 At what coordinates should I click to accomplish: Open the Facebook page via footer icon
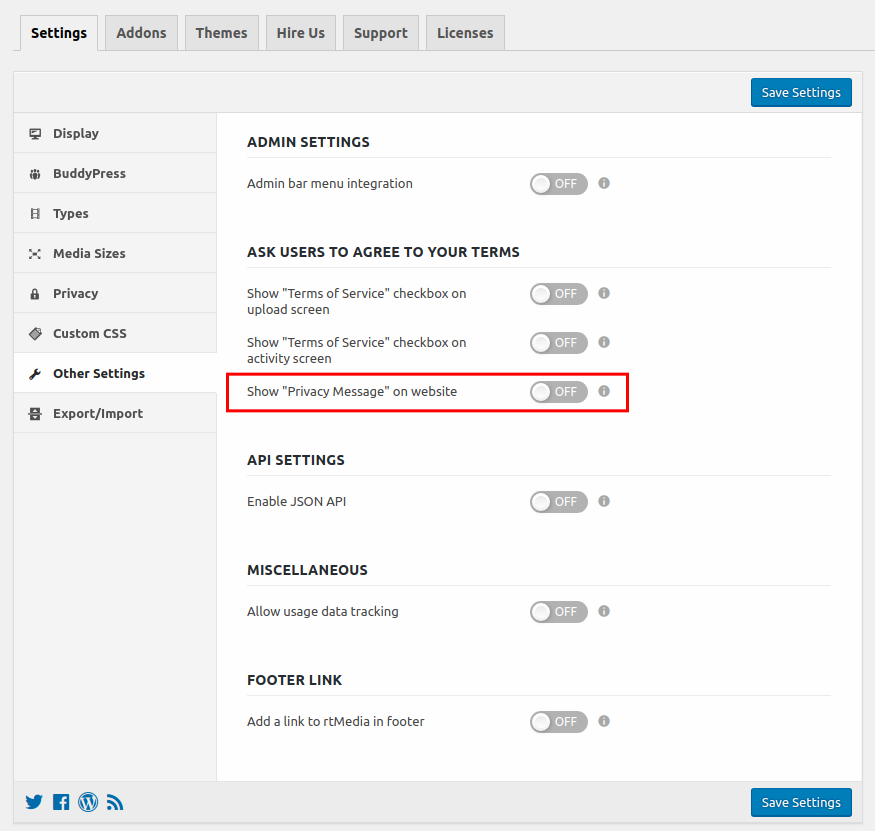coord(60,801)
